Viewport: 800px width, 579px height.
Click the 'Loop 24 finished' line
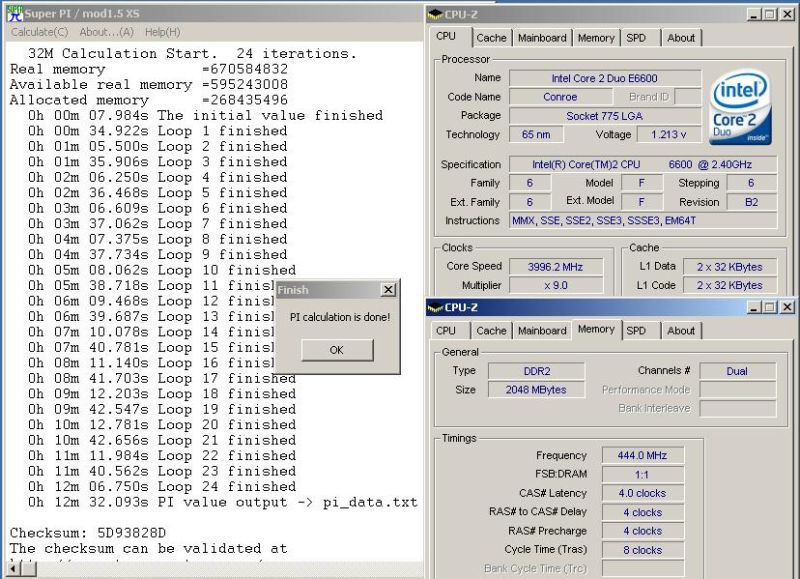pyautogui.click(x=162, y=487)
